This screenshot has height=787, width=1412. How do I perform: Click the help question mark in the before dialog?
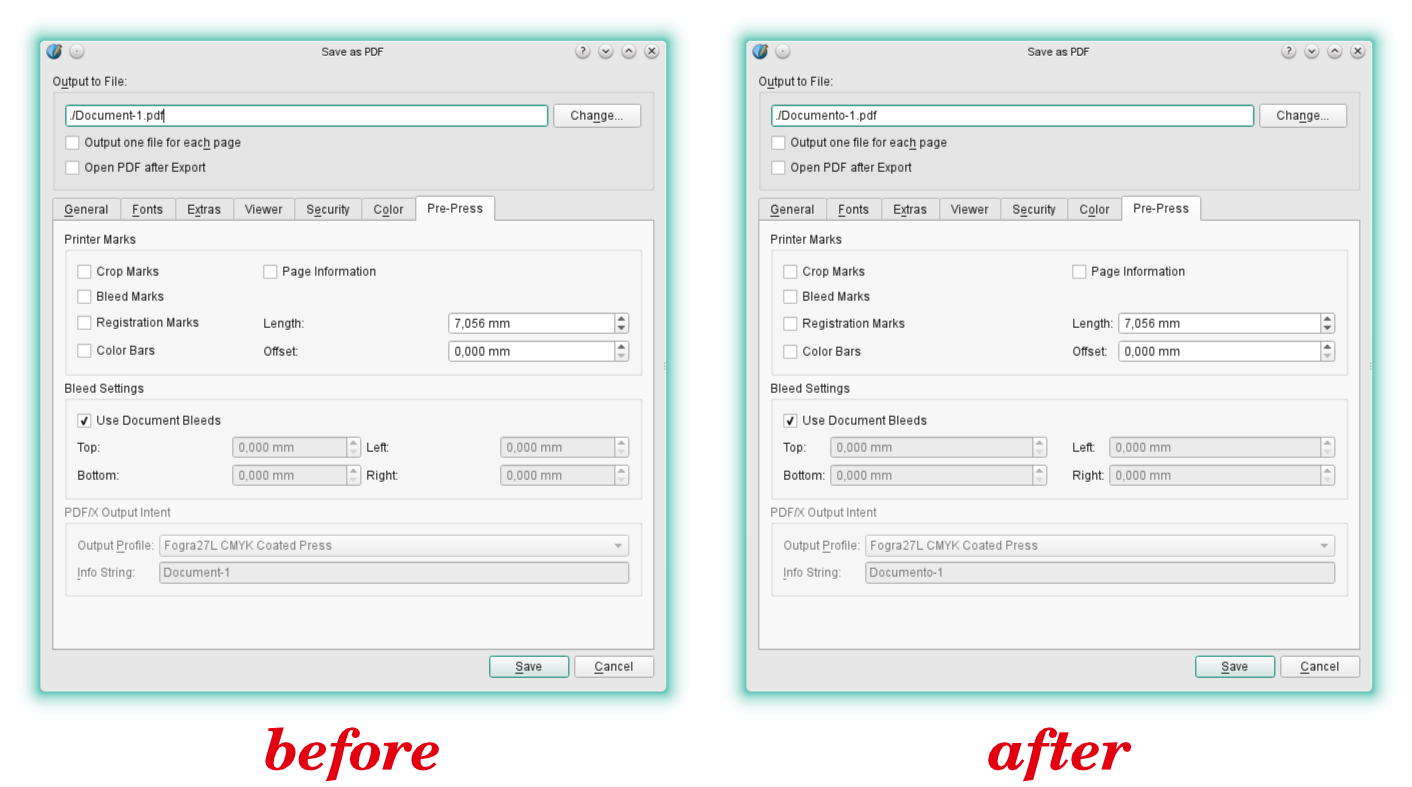tap(583, 52)
